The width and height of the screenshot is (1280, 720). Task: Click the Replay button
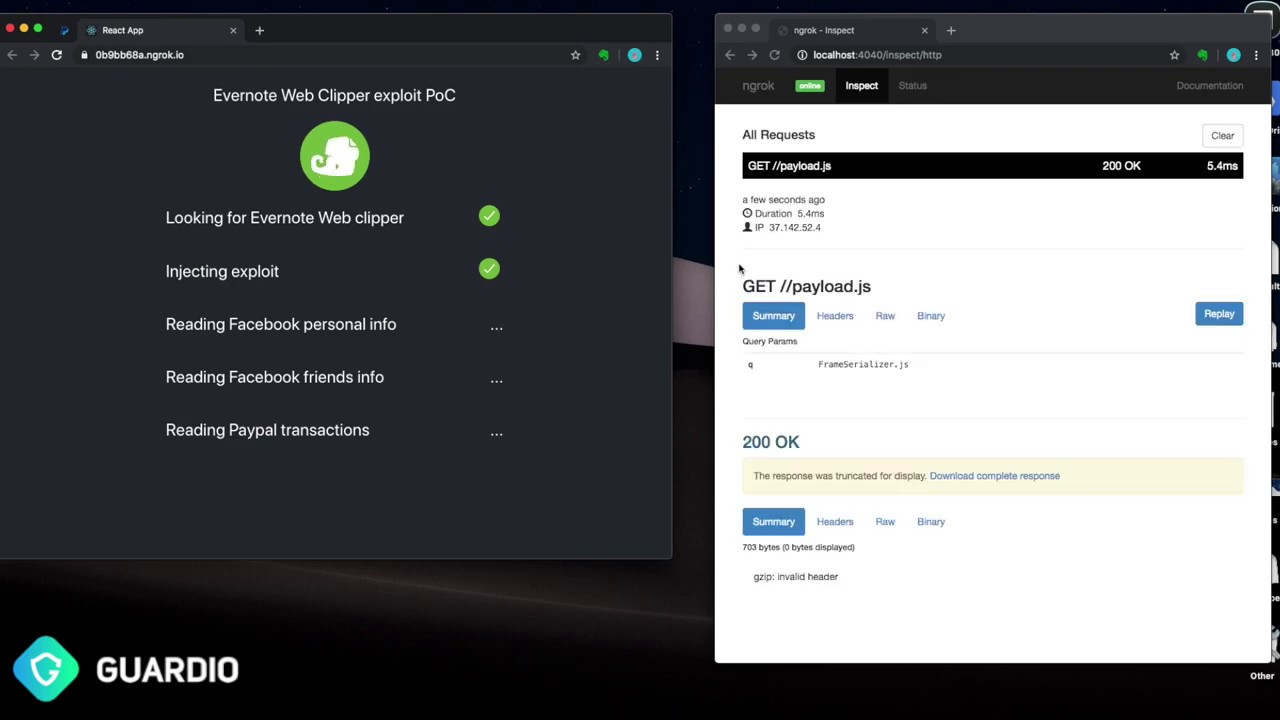[x=1219, y=314]
